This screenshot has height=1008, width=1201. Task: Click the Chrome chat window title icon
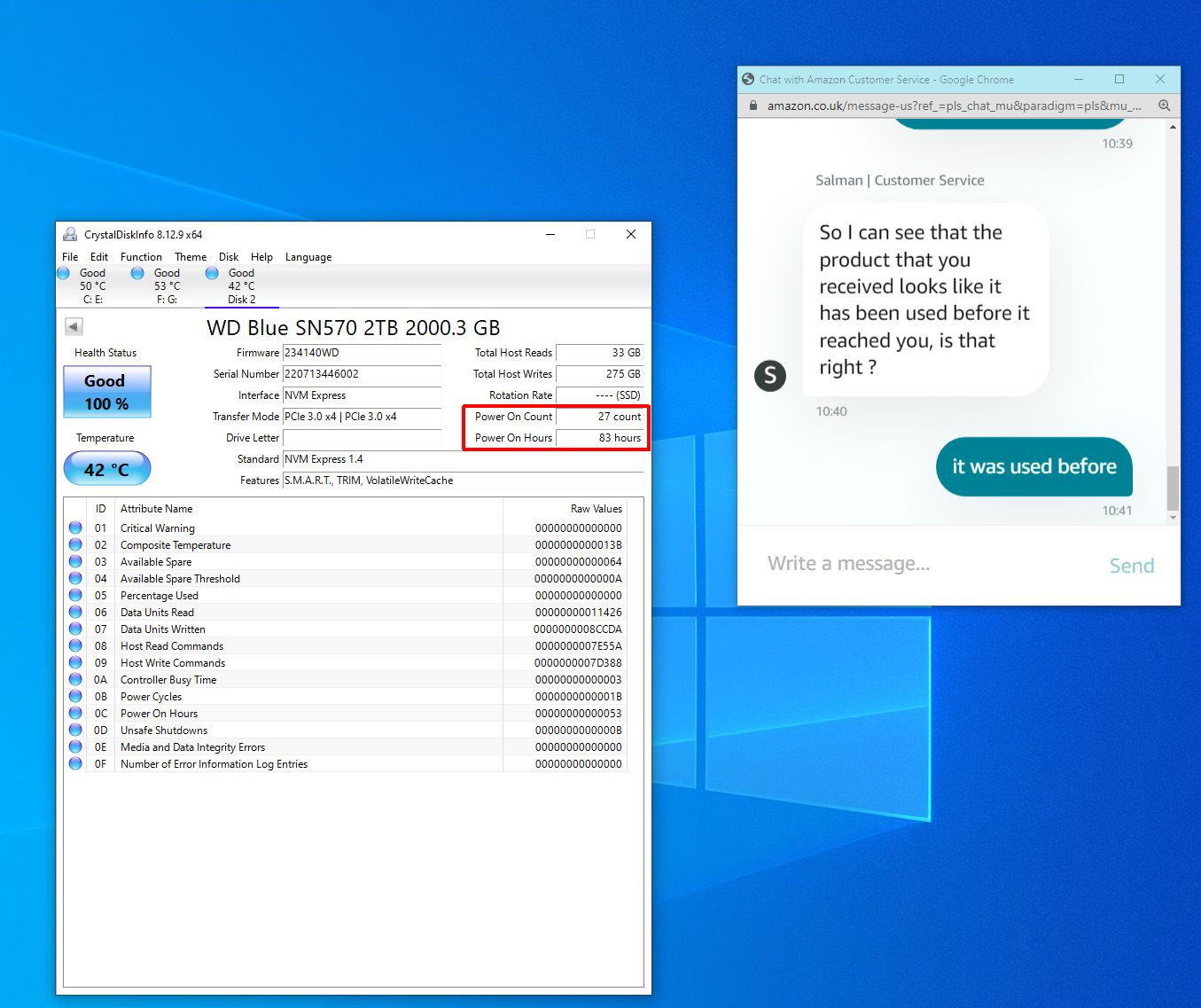click(x=748, y=79)
